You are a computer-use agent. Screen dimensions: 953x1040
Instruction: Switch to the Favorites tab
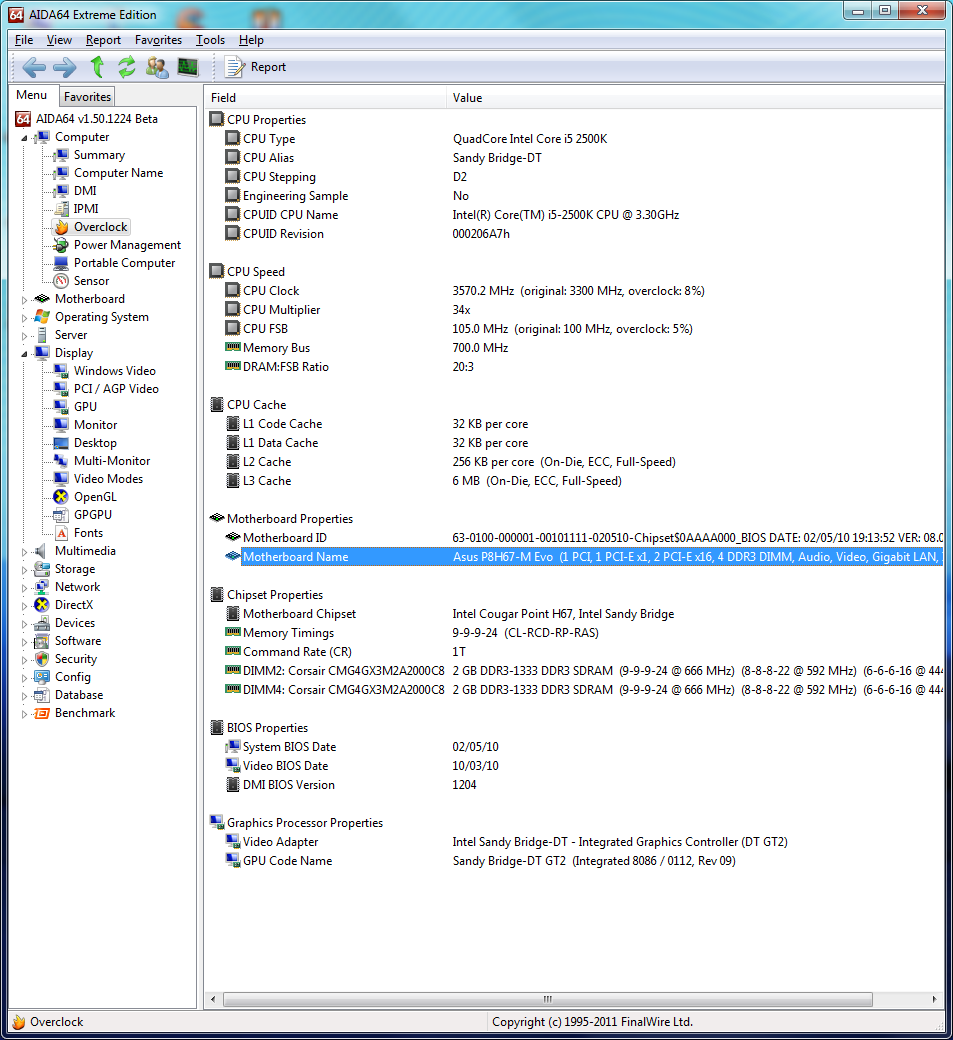(x=87, y=97)
